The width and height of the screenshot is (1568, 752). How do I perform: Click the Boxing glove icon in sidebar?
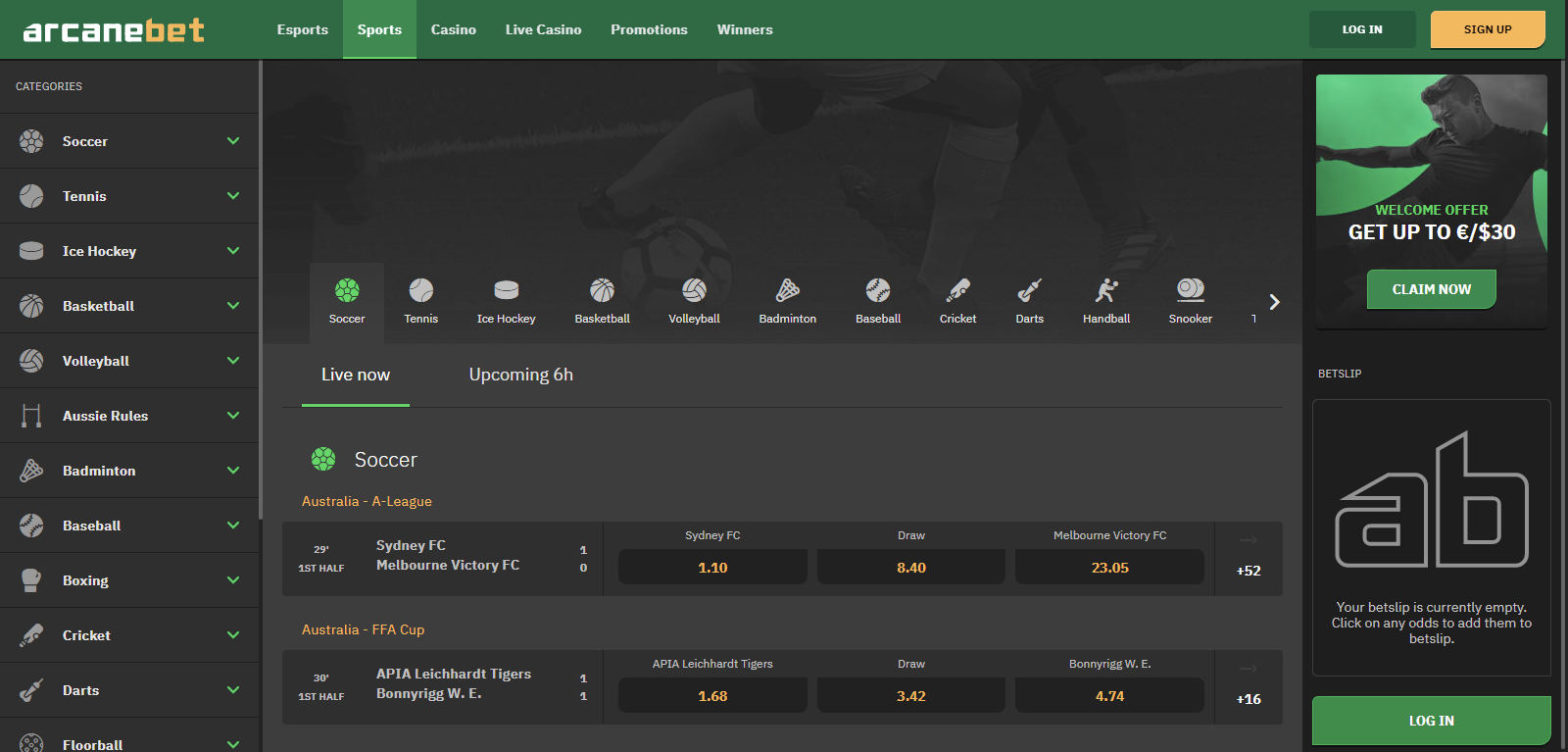tap(31, 580)
